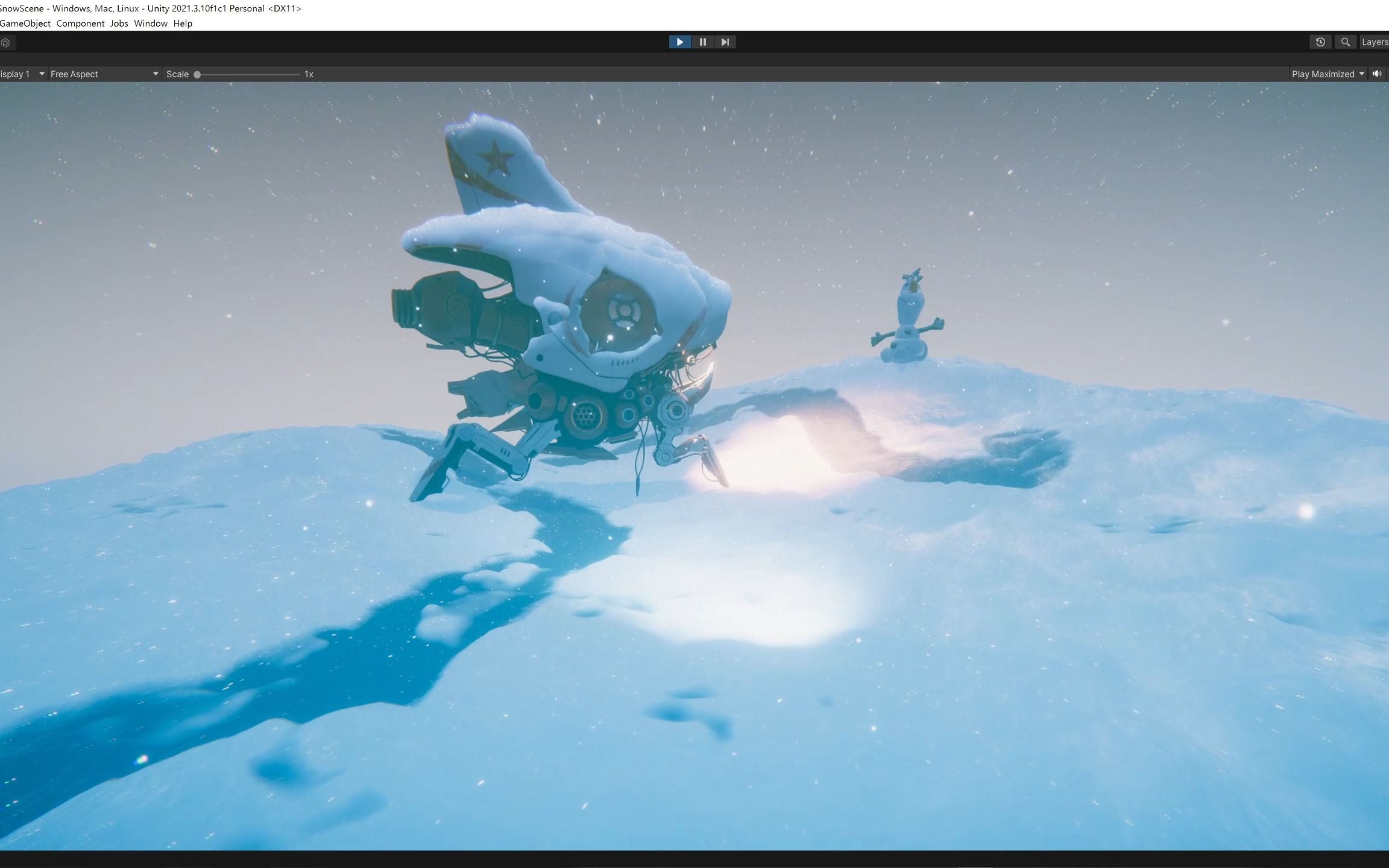Open the GameObject menu
Image resolution: width=1389 pixels, height=868 pixels.
pos(25,23)
